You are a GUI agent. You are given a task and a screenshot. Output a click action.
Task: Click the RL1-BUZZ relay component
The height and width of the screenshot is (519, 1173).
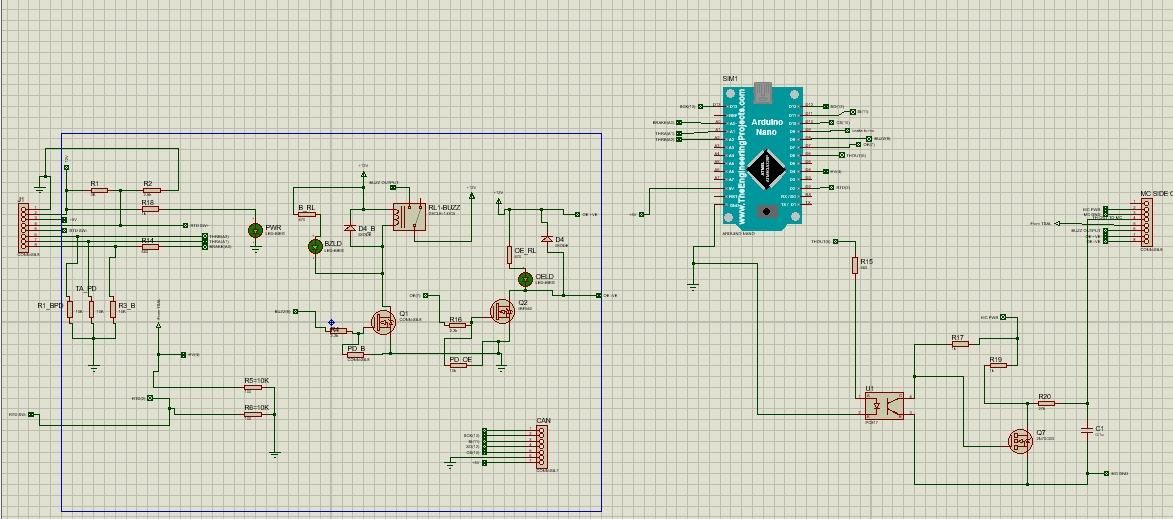[408, 217]
